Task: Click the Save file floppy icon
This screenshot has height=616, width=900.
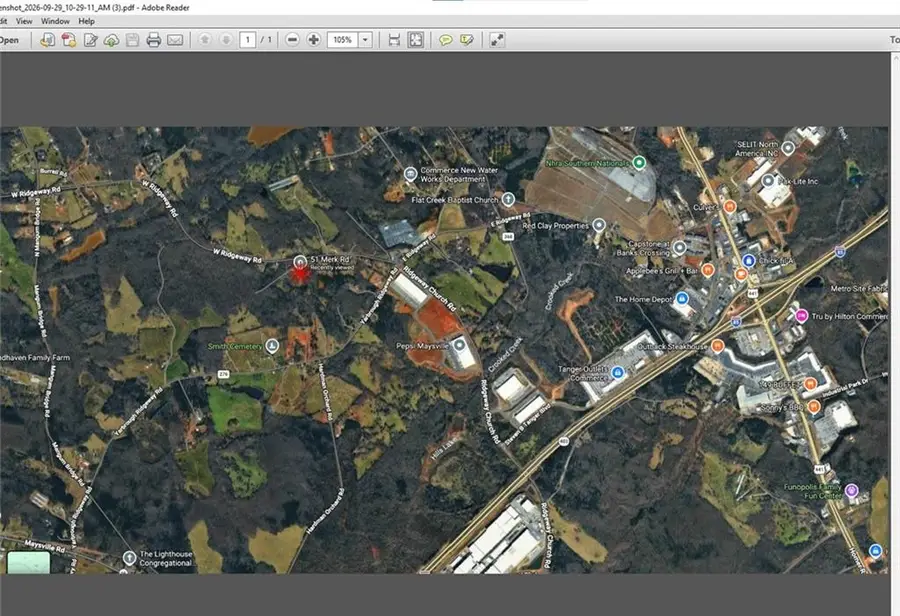Action: tap(133, 40)
